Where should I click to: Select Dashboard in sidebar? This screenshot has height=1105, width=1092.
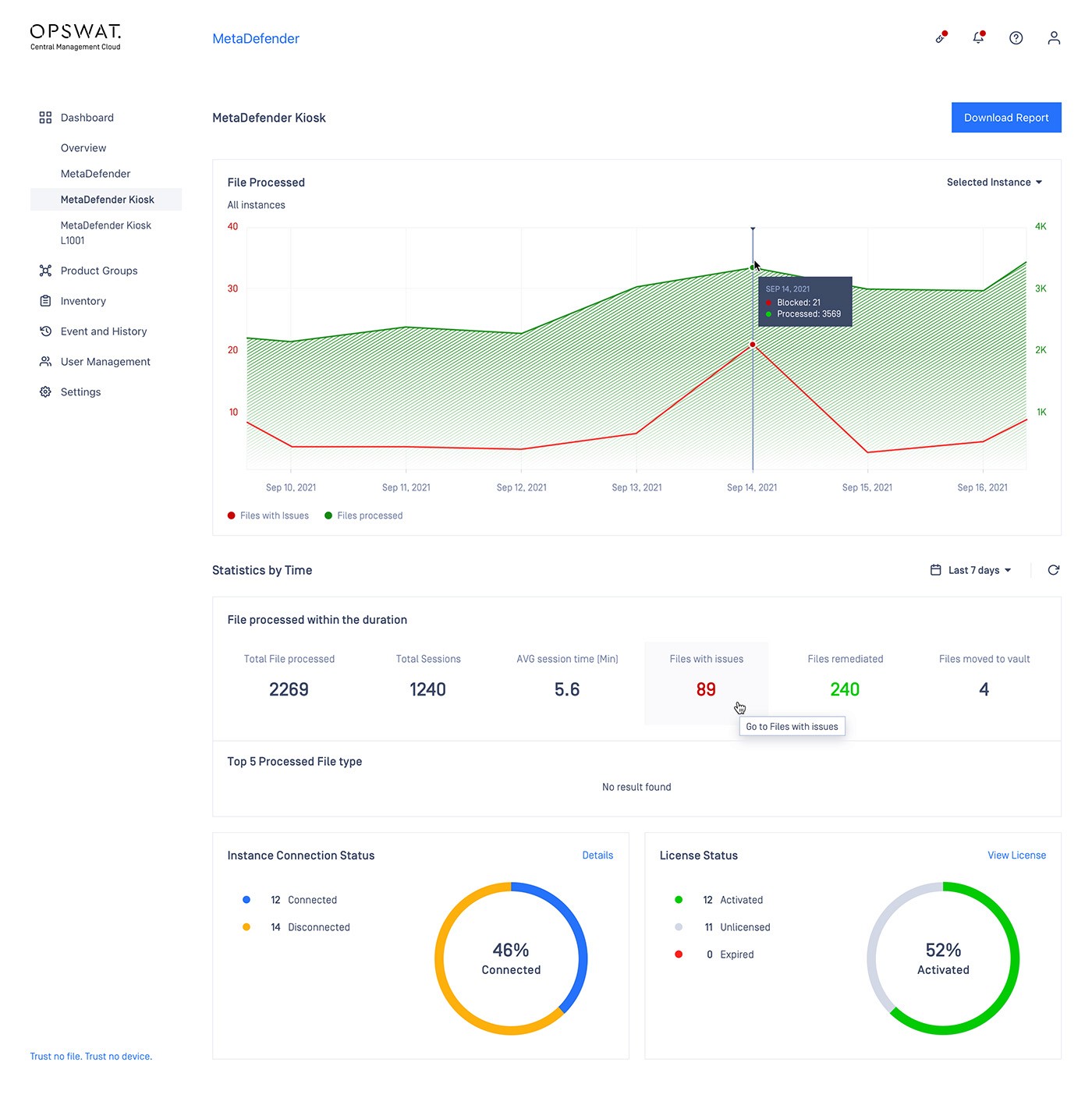(87, 118)
